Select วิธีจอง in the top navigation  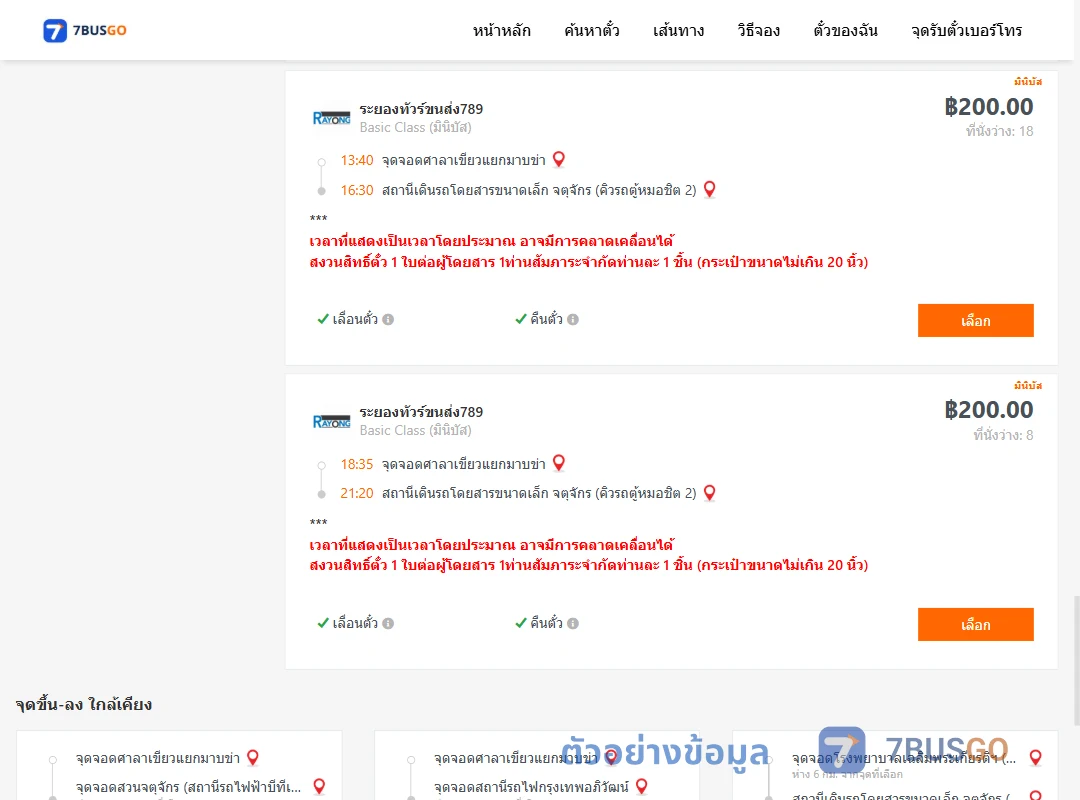point(758,30)
